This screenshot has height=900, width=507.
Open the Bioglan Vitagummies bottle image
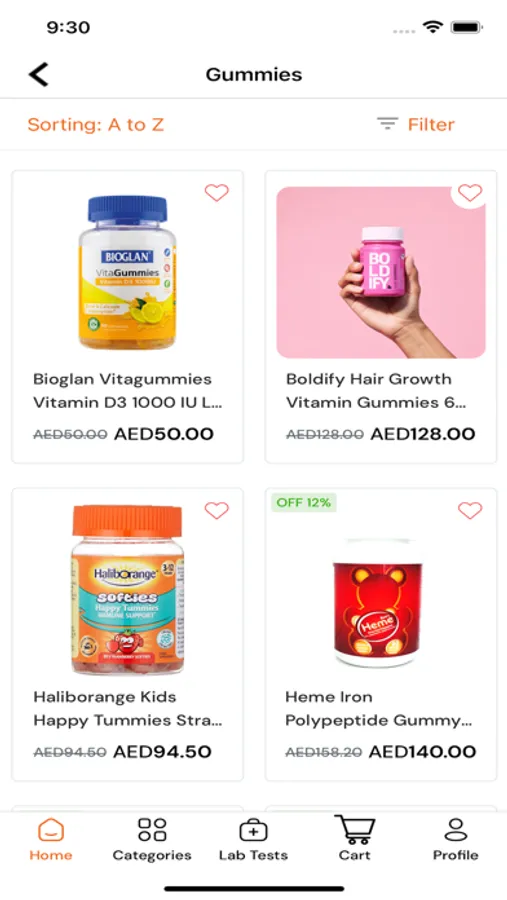point(127,273)
